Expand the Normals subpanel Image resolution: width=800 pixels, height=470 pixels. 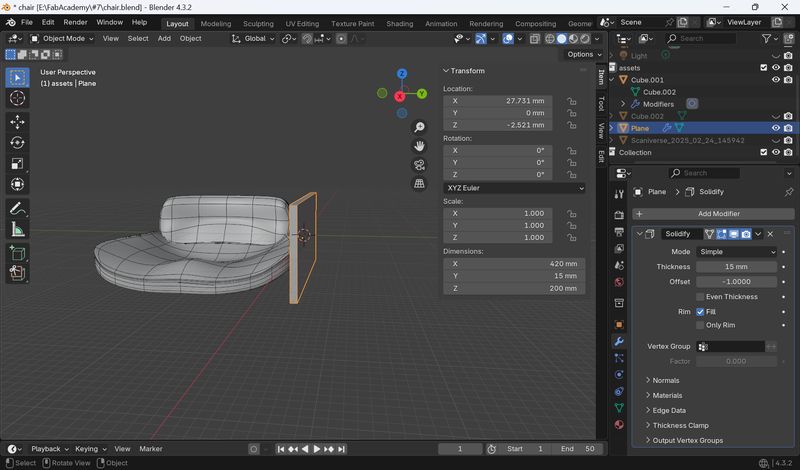pos(665,380)
